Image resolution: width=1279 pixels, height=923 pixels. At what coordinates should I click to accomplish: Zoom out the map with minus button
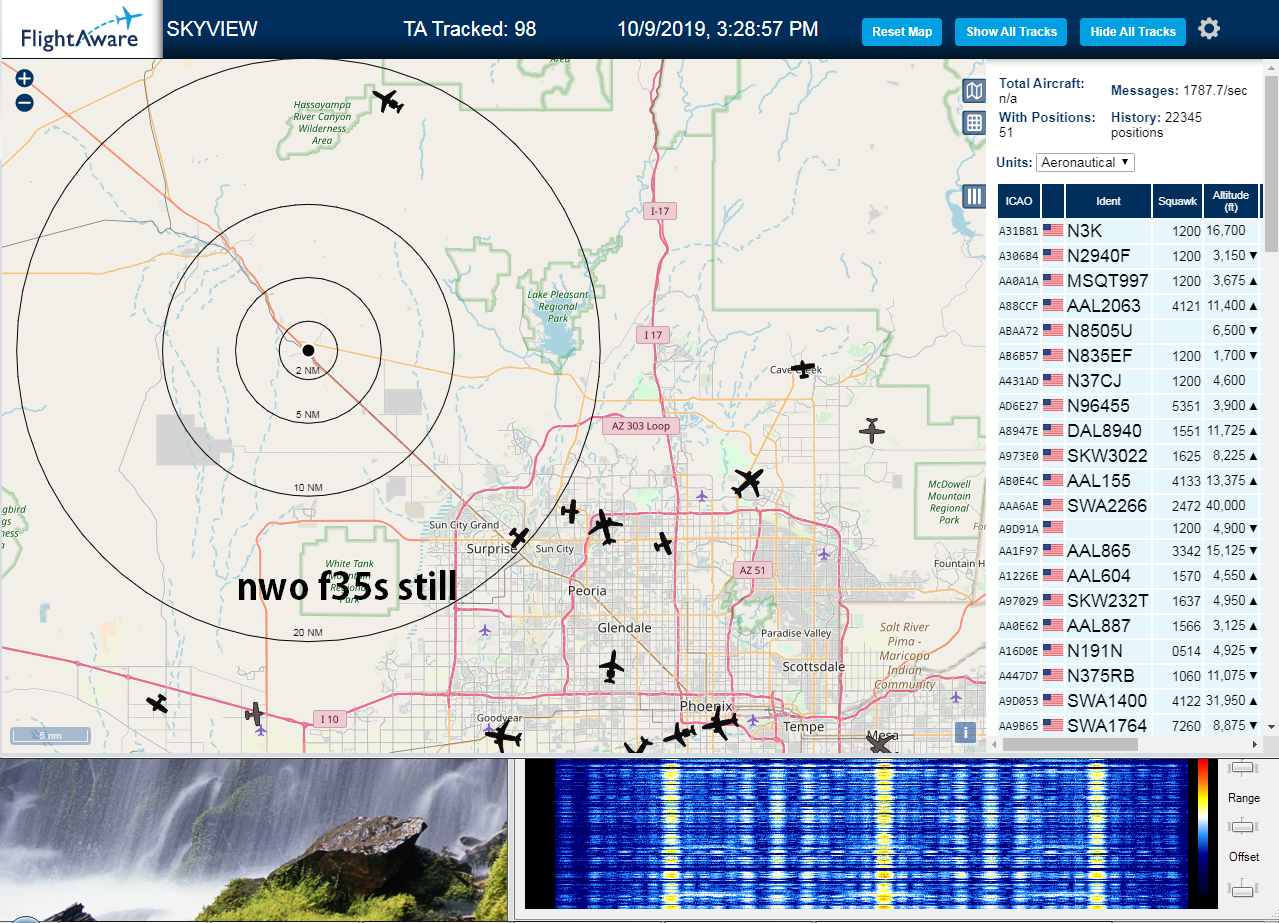[25, 102]
